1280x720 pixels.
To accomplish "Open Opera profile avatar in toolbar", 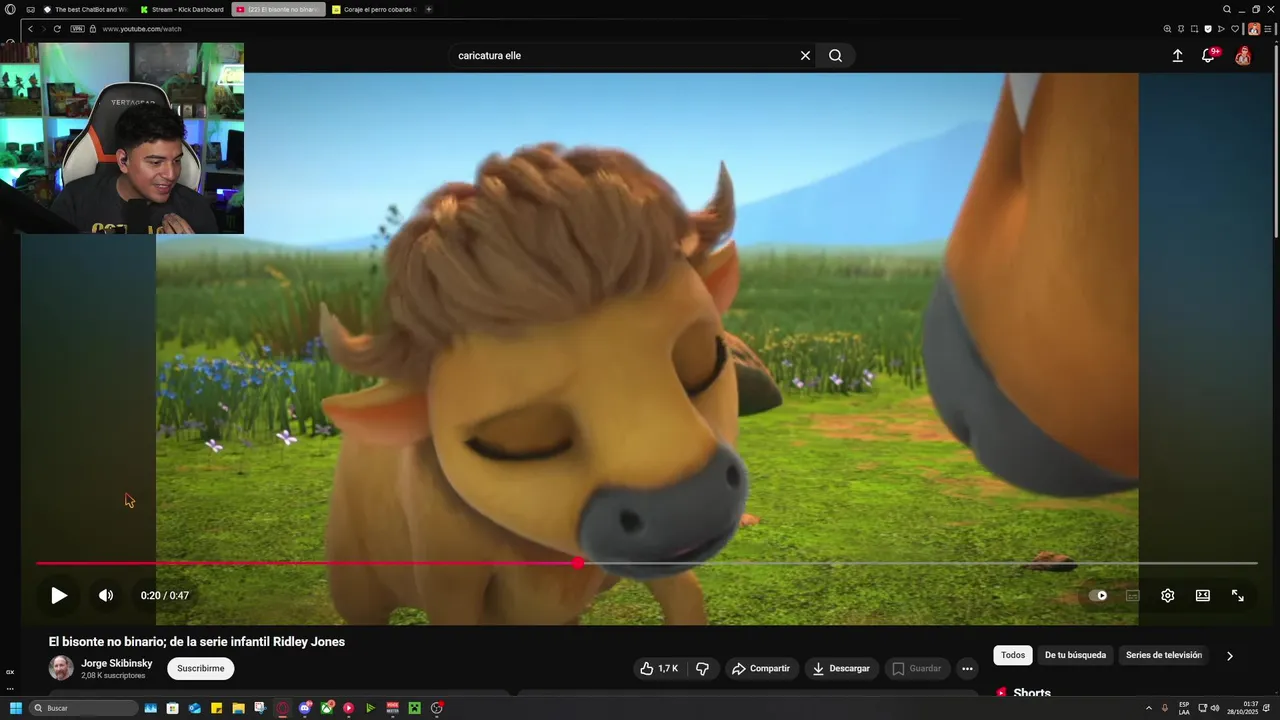I will (x=1254, y=29).
